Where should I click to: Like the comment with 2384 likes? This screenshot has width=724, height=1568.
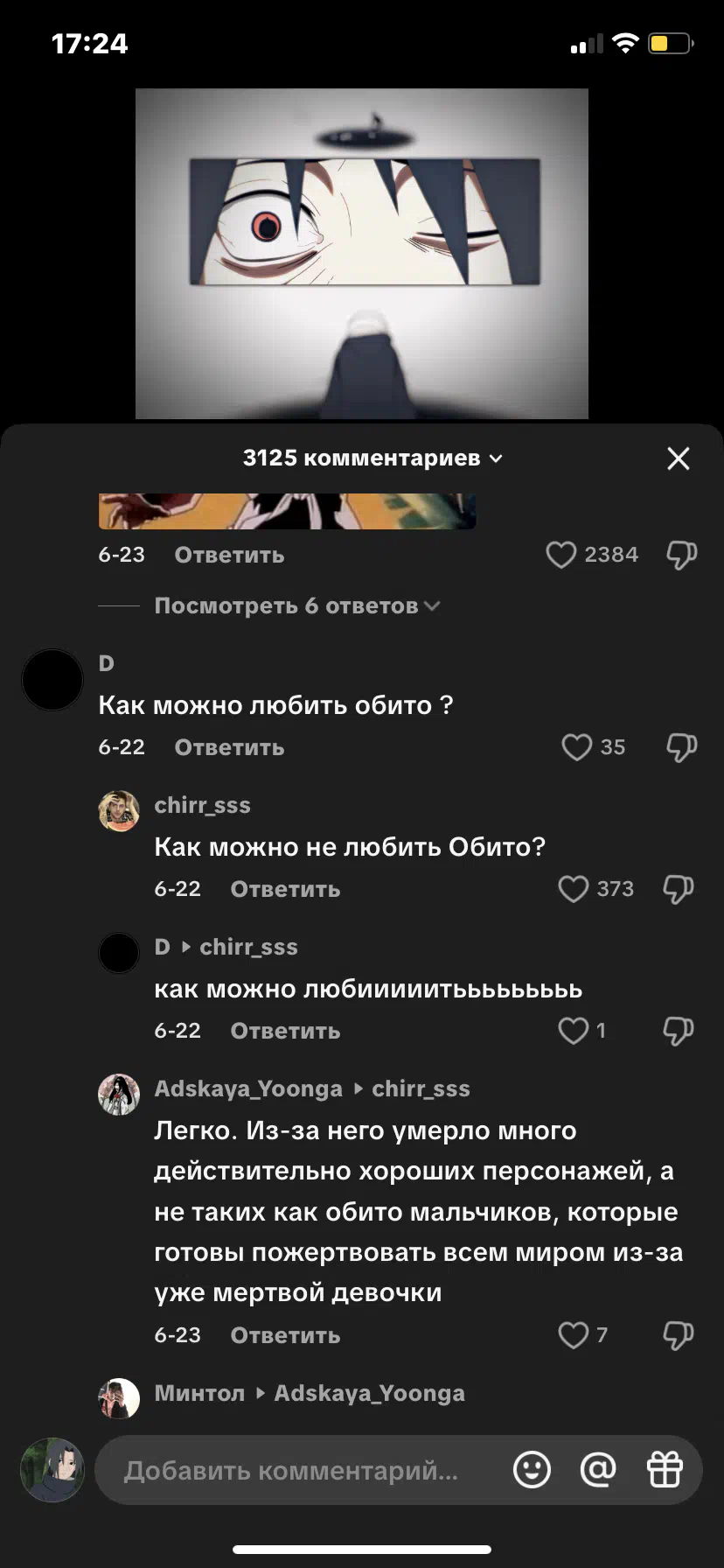(560, 555)
